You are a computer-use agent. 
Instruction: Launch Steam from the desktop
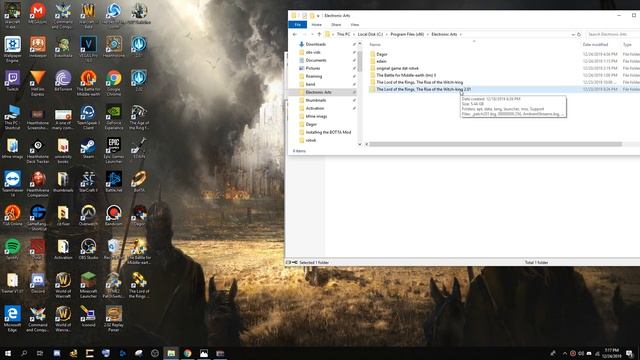(x=88, y=148)
